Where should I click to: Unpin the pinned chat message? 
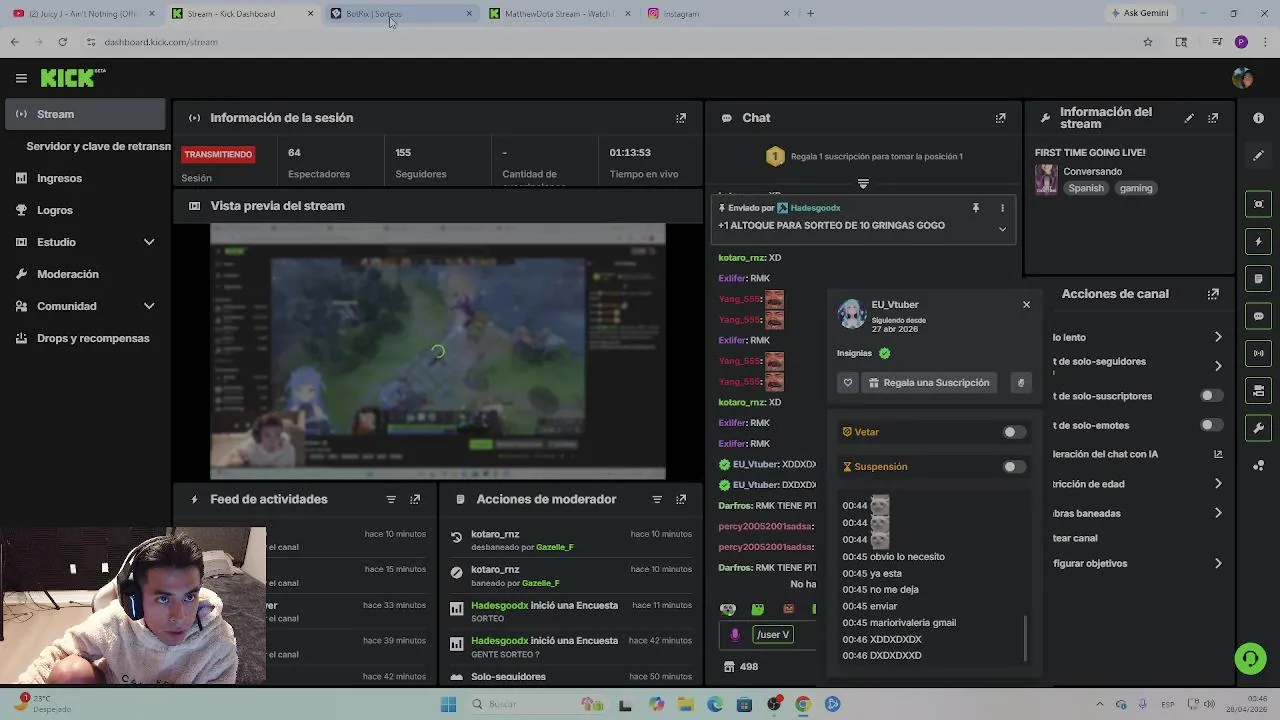(975, 208)
